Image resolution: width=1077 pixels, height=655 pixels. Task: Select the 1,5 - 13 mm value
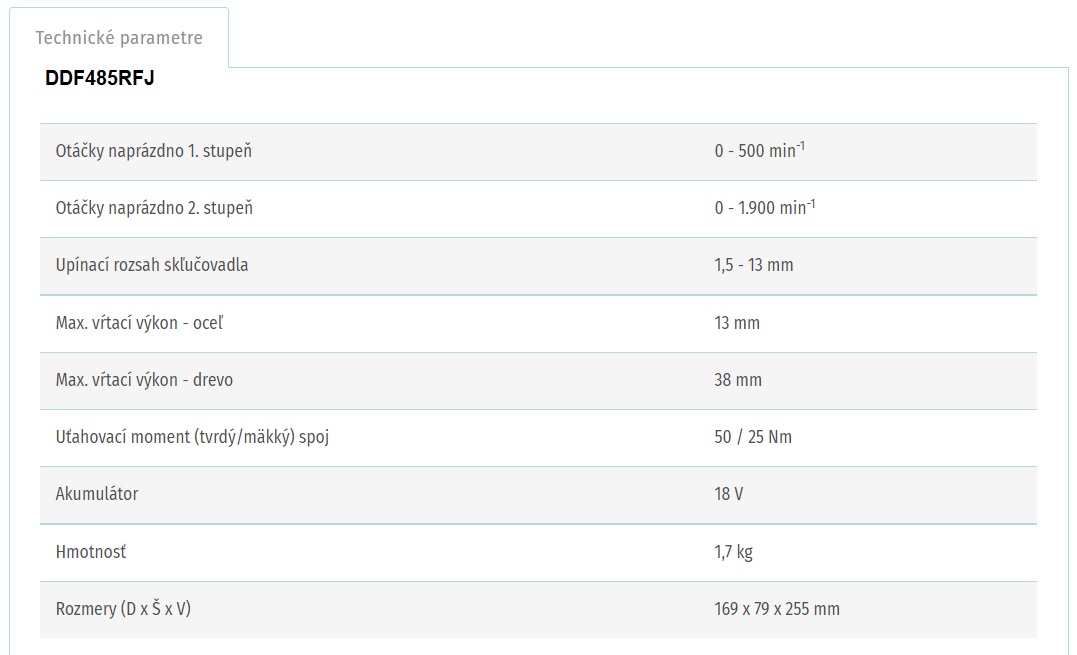click(x=753, y=265)
